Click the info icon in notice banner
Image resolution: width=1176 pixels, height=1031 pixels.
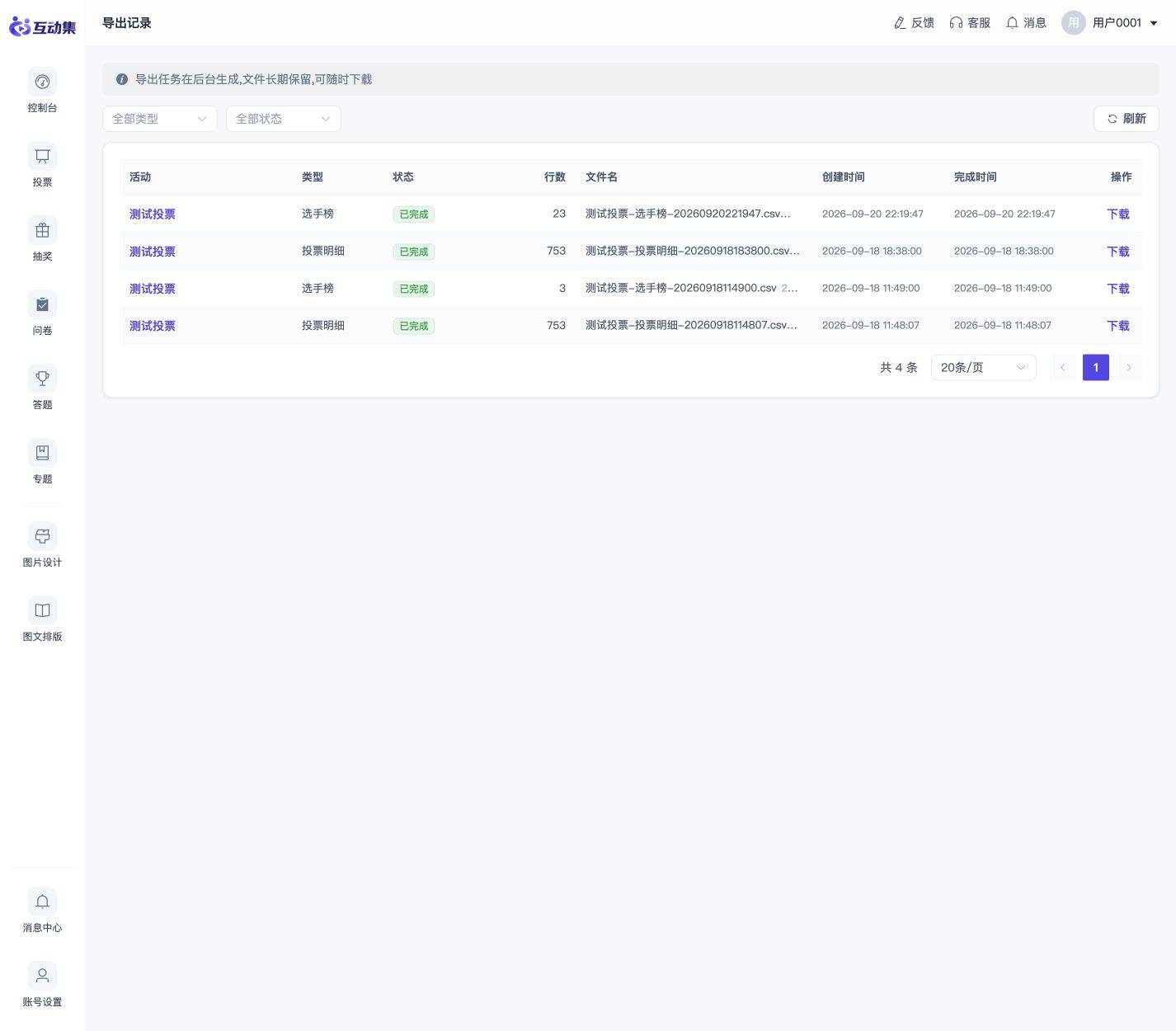click(x=122, y=79)
